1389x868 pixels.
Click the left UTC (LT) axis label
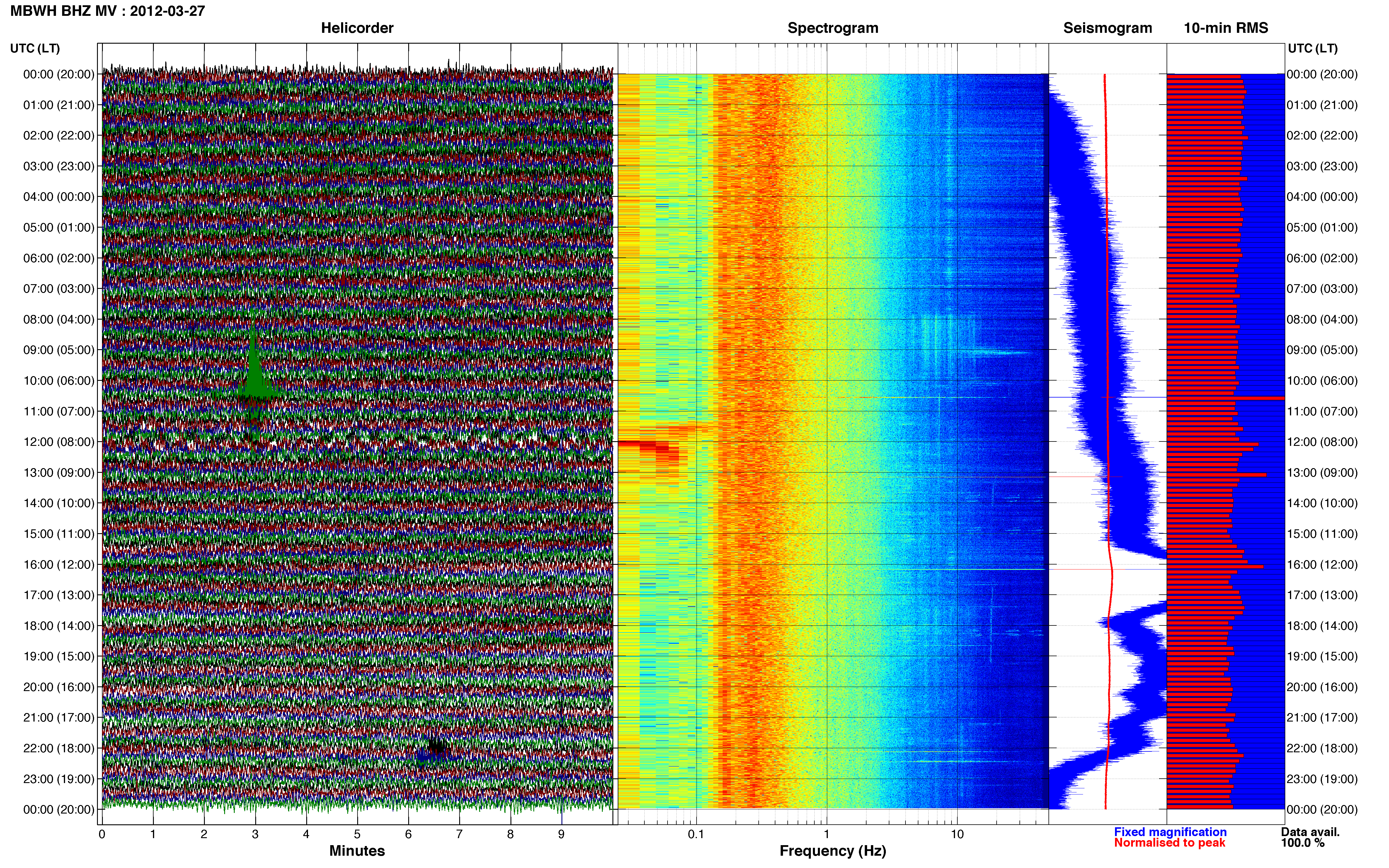point(35,48)
